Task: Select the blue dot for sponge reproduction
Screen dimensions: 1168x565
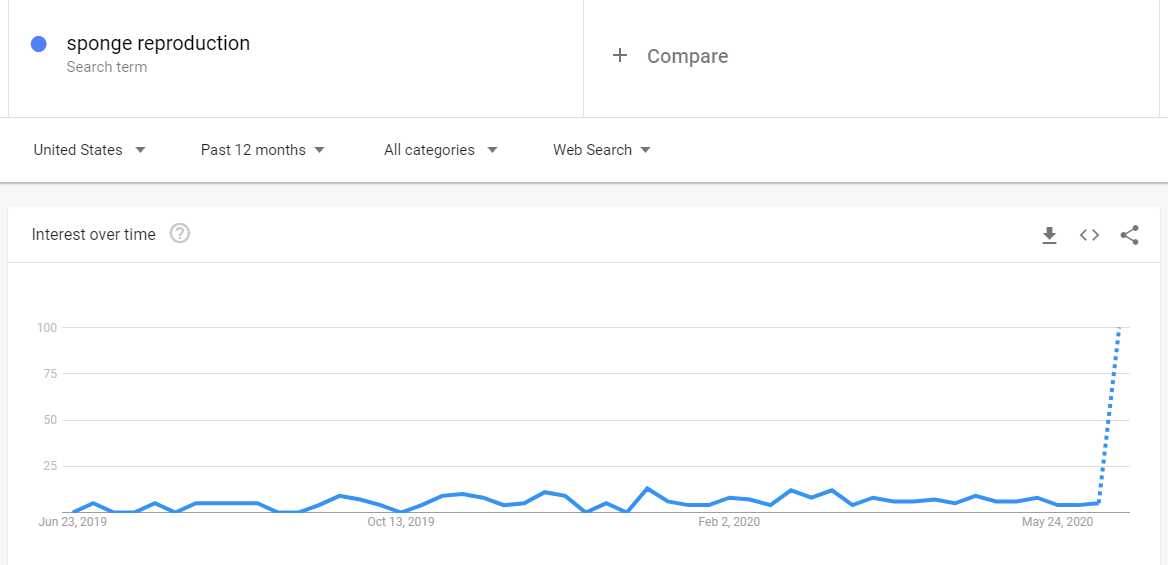Action: pos(39,44)
